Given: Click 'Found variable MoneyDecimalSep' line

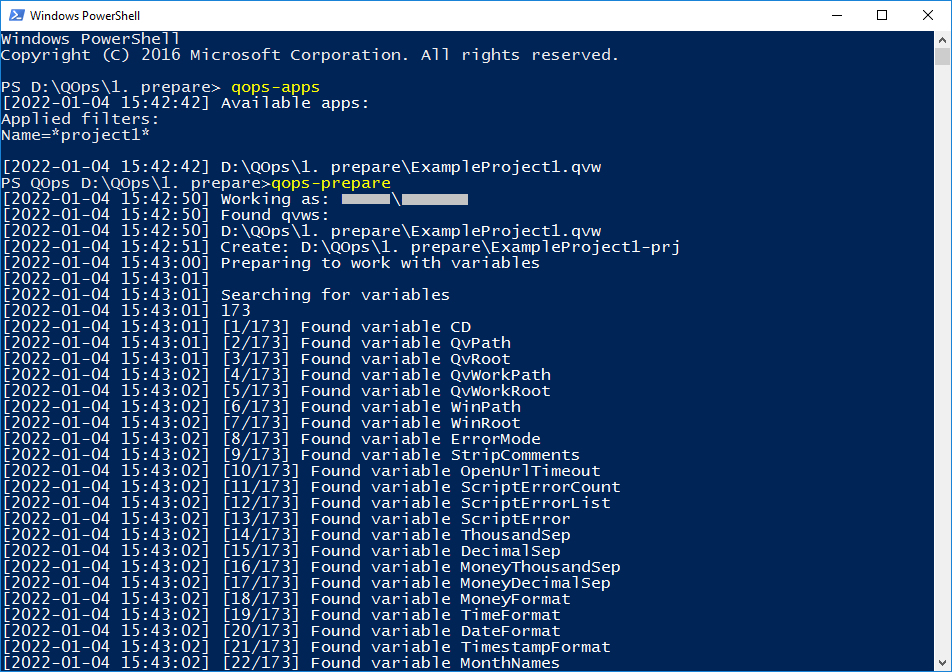Looking at the screenshot, I should click(x=307, y=583).
